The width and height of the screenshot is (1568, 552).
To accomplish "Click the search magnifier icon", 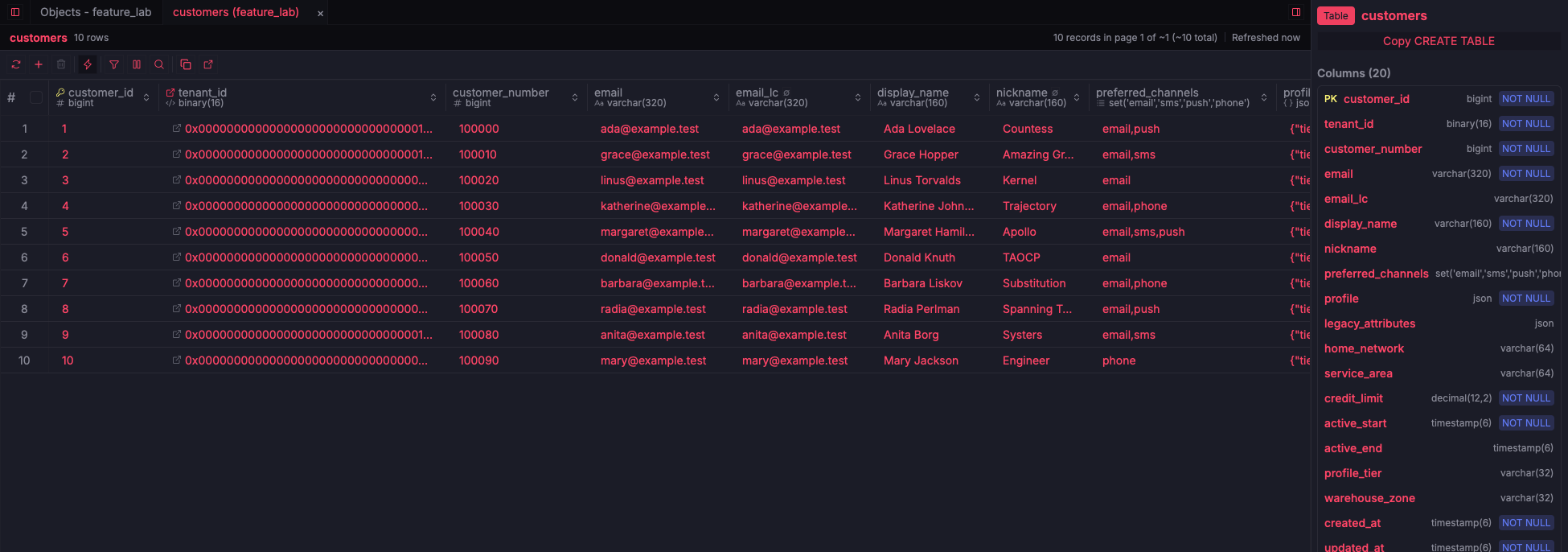I will [159, 64].
